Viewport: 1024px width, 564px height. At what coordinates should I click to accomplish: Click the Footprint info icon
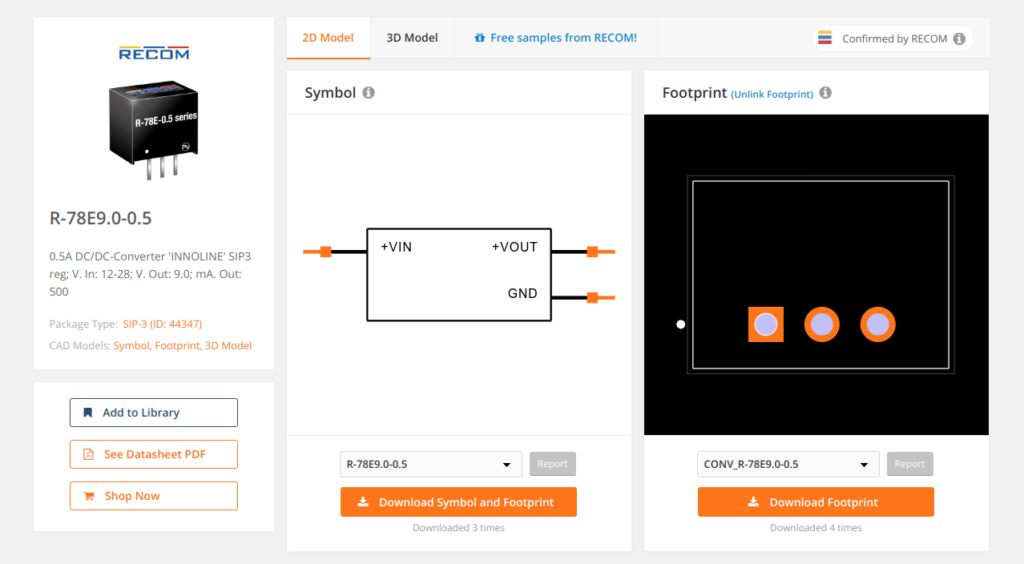coord(825,93)
